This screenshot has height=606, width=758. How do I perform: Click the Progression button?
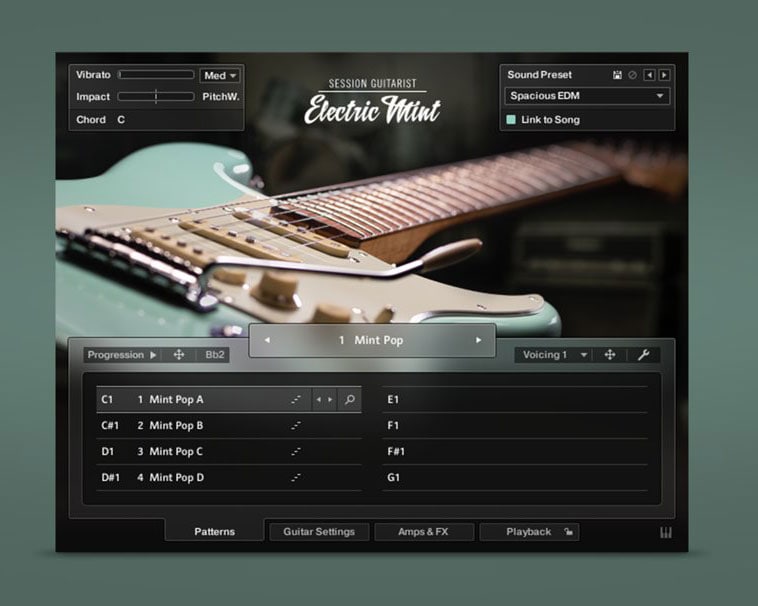[121, 355]
